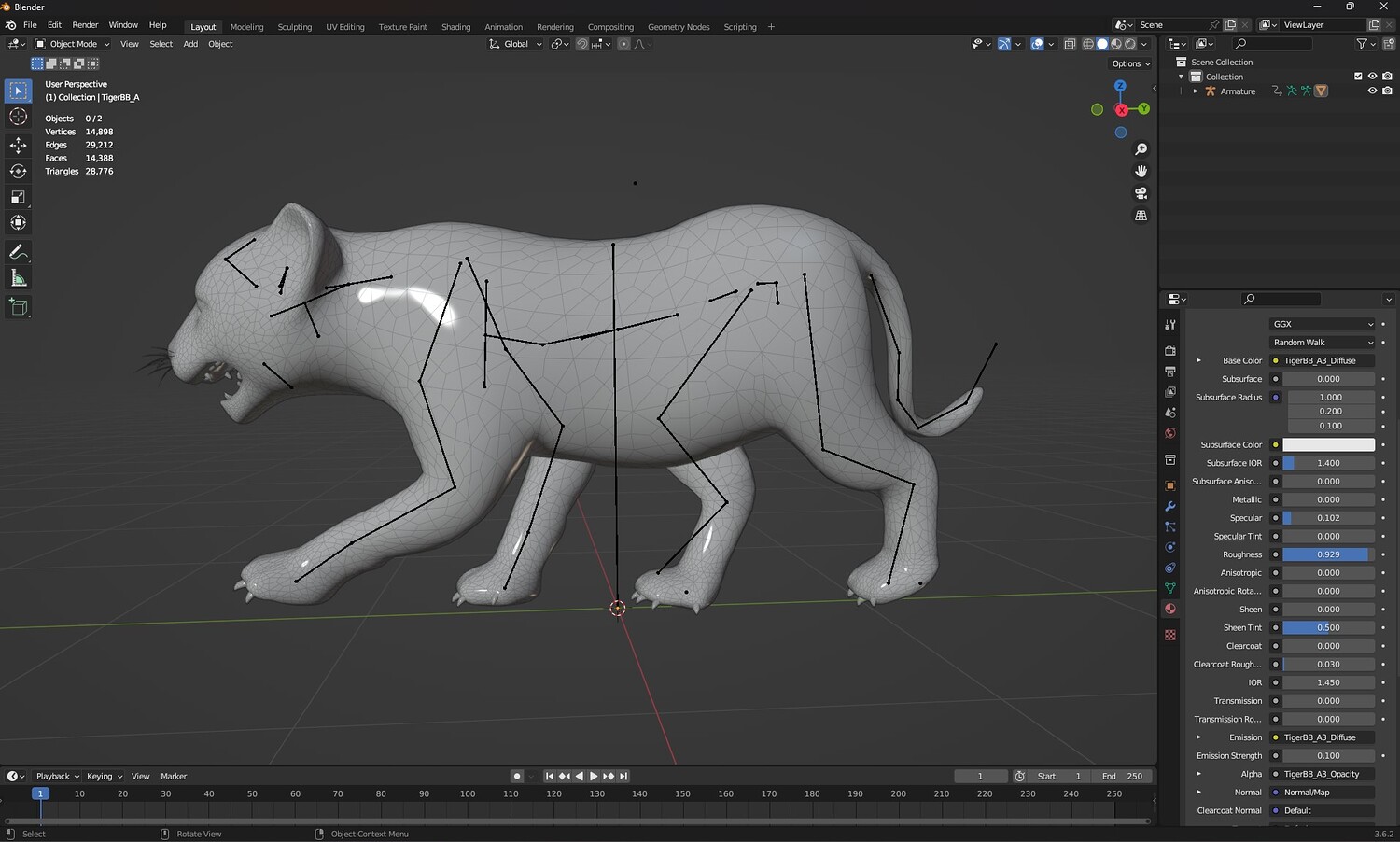Switch to wireframe viewport shading

(x=1088, y=44)
